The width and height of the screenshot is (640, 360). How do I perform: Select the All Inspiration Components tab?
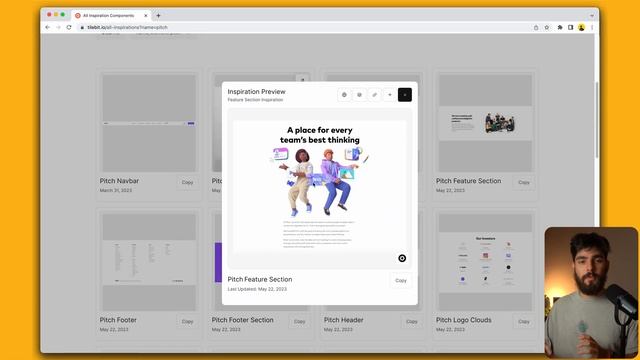(111, 16)
